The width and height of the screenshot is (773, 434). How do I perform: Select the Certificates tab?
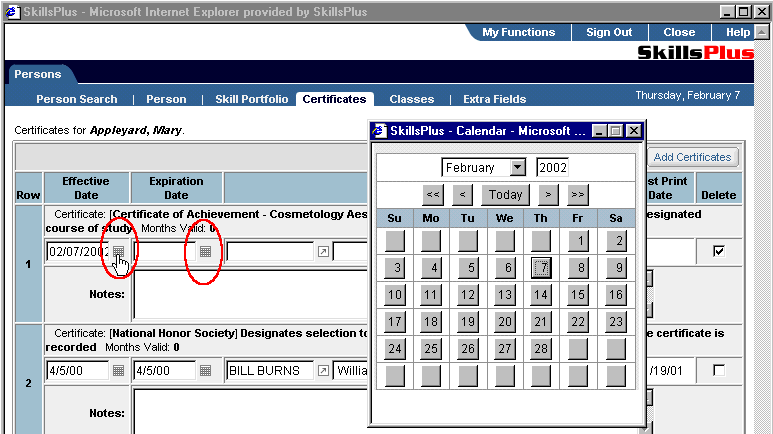coord(334,99)
